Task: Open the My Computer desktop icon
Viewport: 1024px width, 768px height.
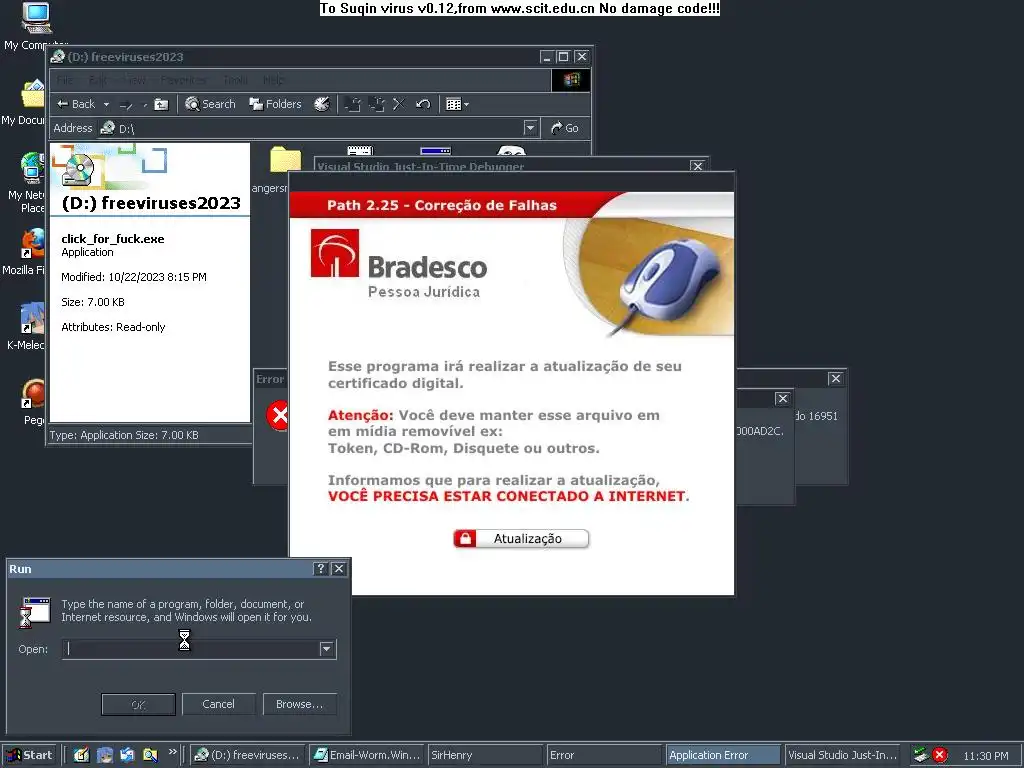Action: click(x=36, y=18)
